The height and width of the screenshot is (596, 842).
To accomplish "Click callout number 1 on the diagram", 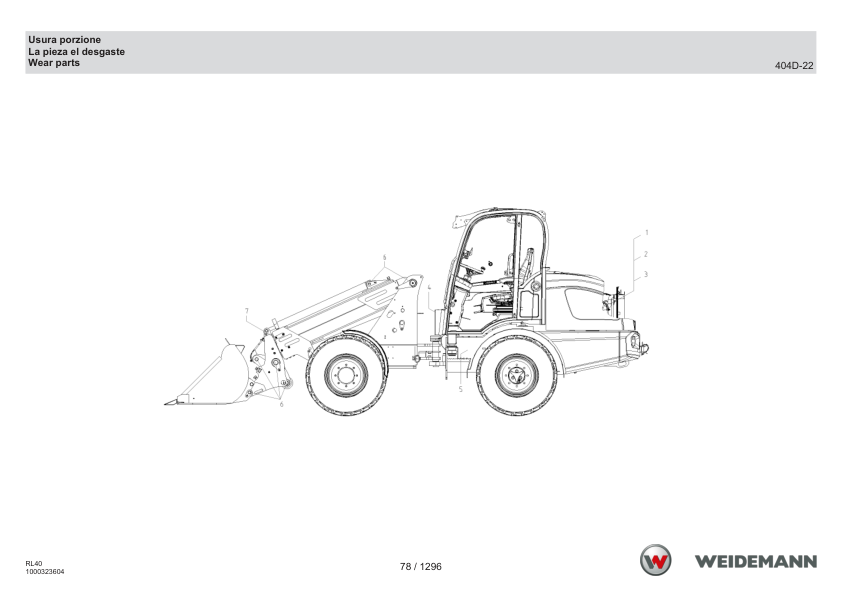I will click(647, 233).
